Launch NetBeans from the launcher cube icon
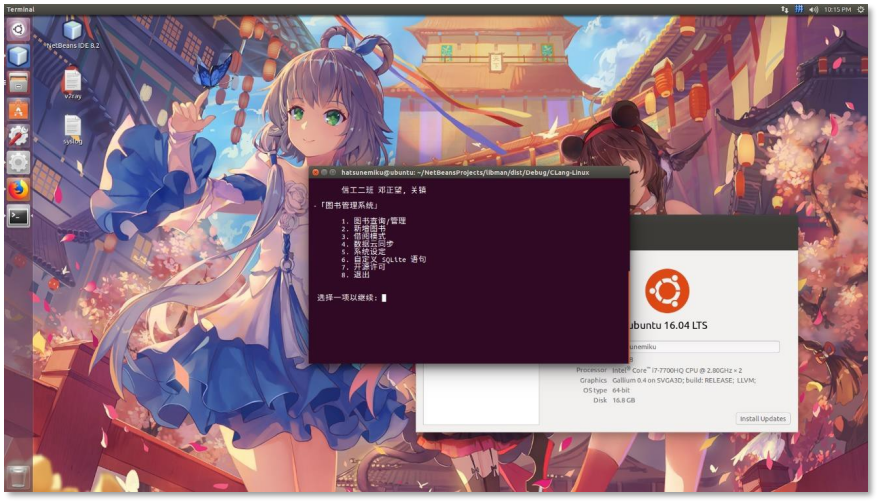Screen dimensions: 880x504 18,56
